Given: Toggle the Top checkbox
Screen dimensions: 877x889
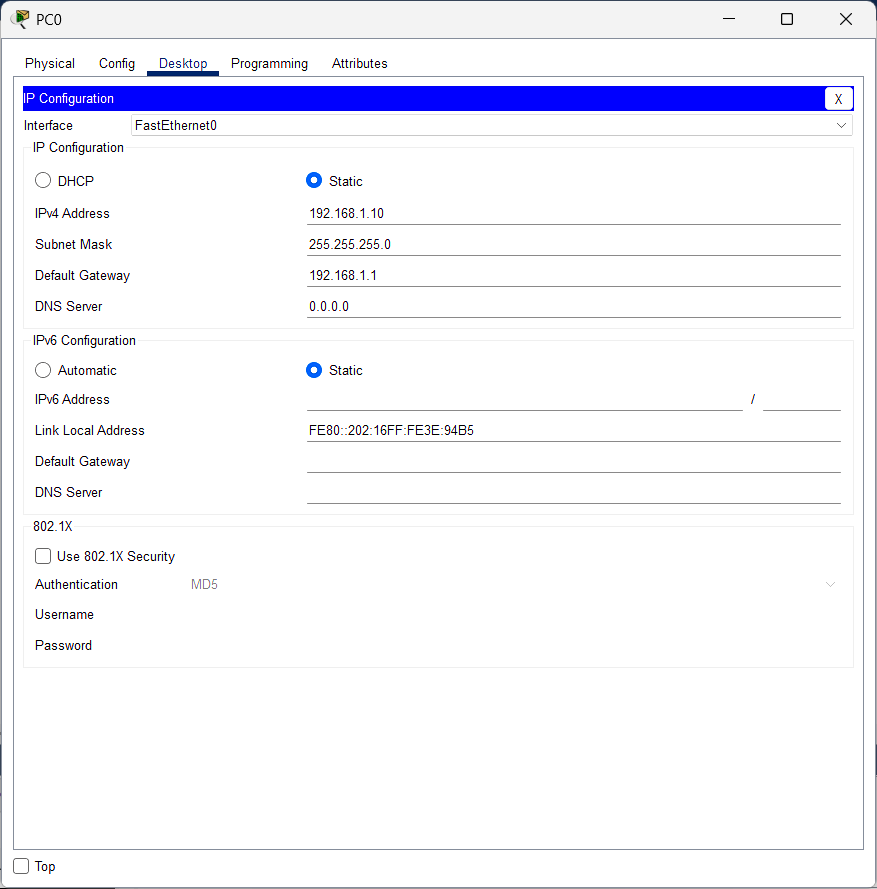Looking at the screenshot, I should [x=21, y=866].
